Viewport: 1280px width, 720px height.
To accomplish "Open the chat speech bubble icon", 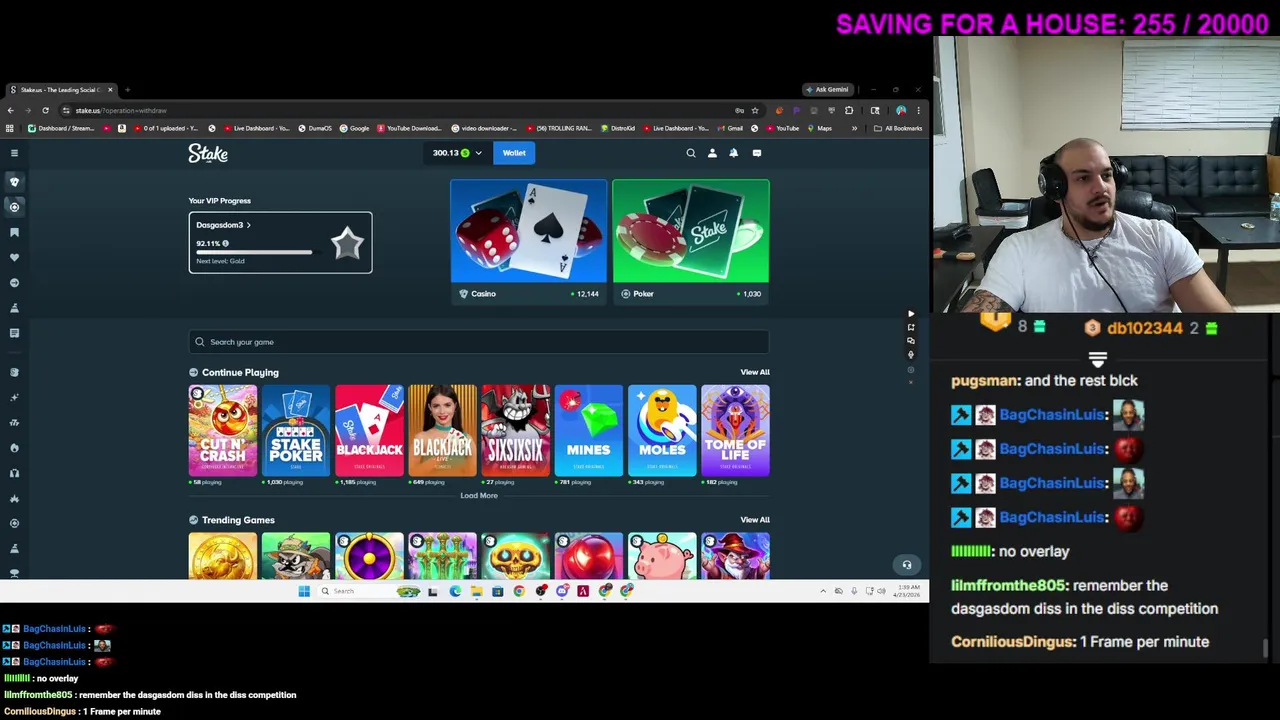I will pos(756,153).
